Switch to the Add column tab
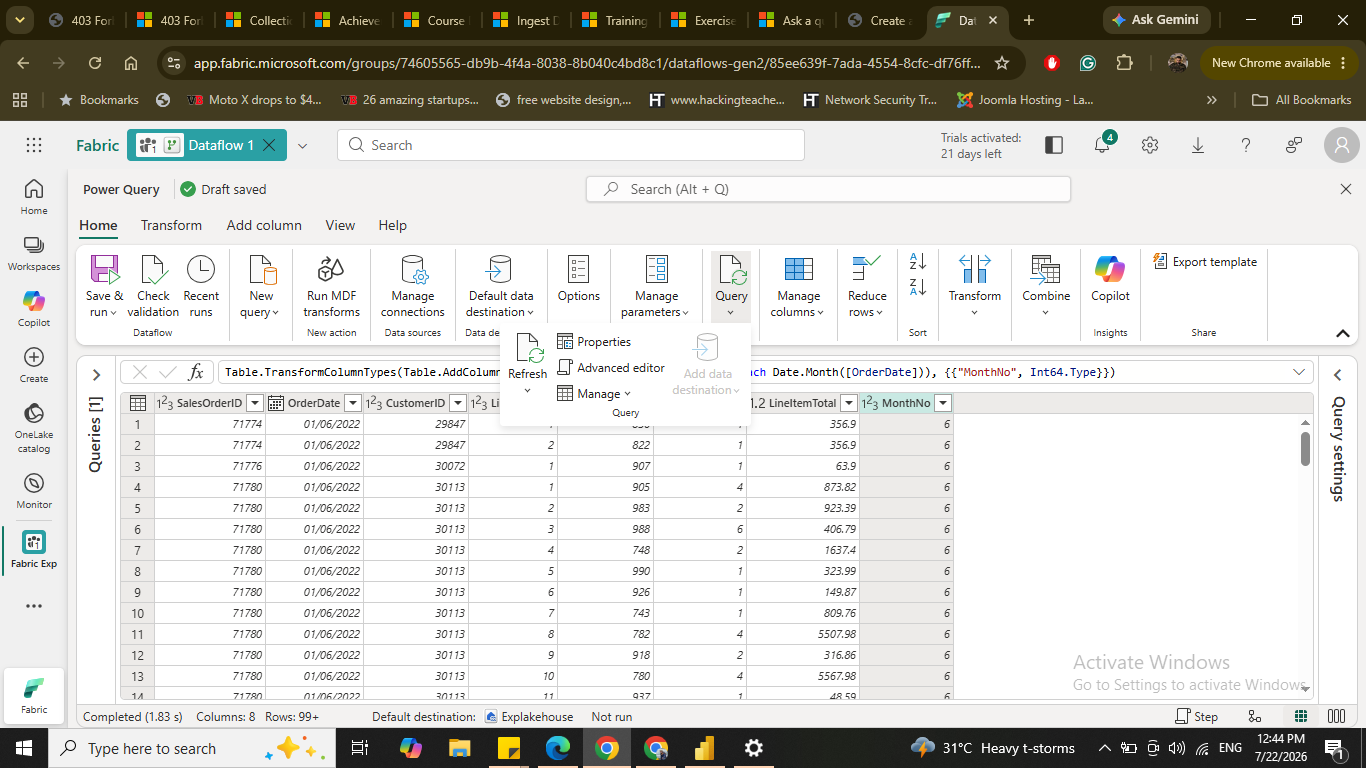This screenshot has height=768, width=1366. [264, 225]
